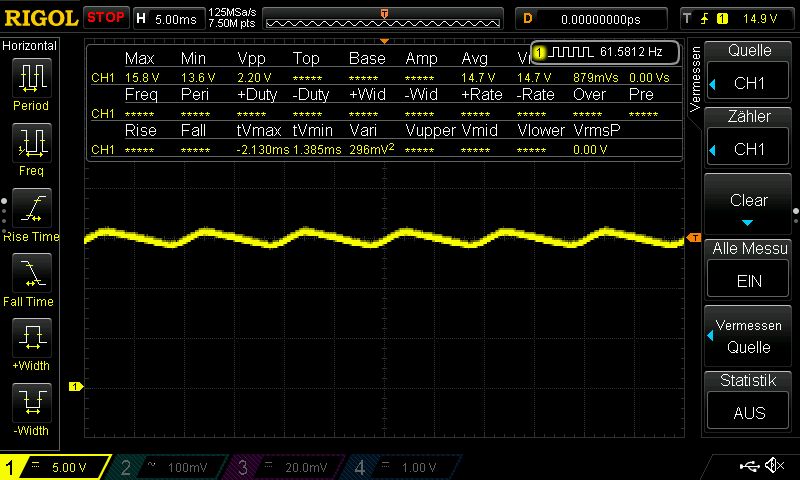
Task: Click the 879mVs area measurement value
Action: tap(595, 78)
